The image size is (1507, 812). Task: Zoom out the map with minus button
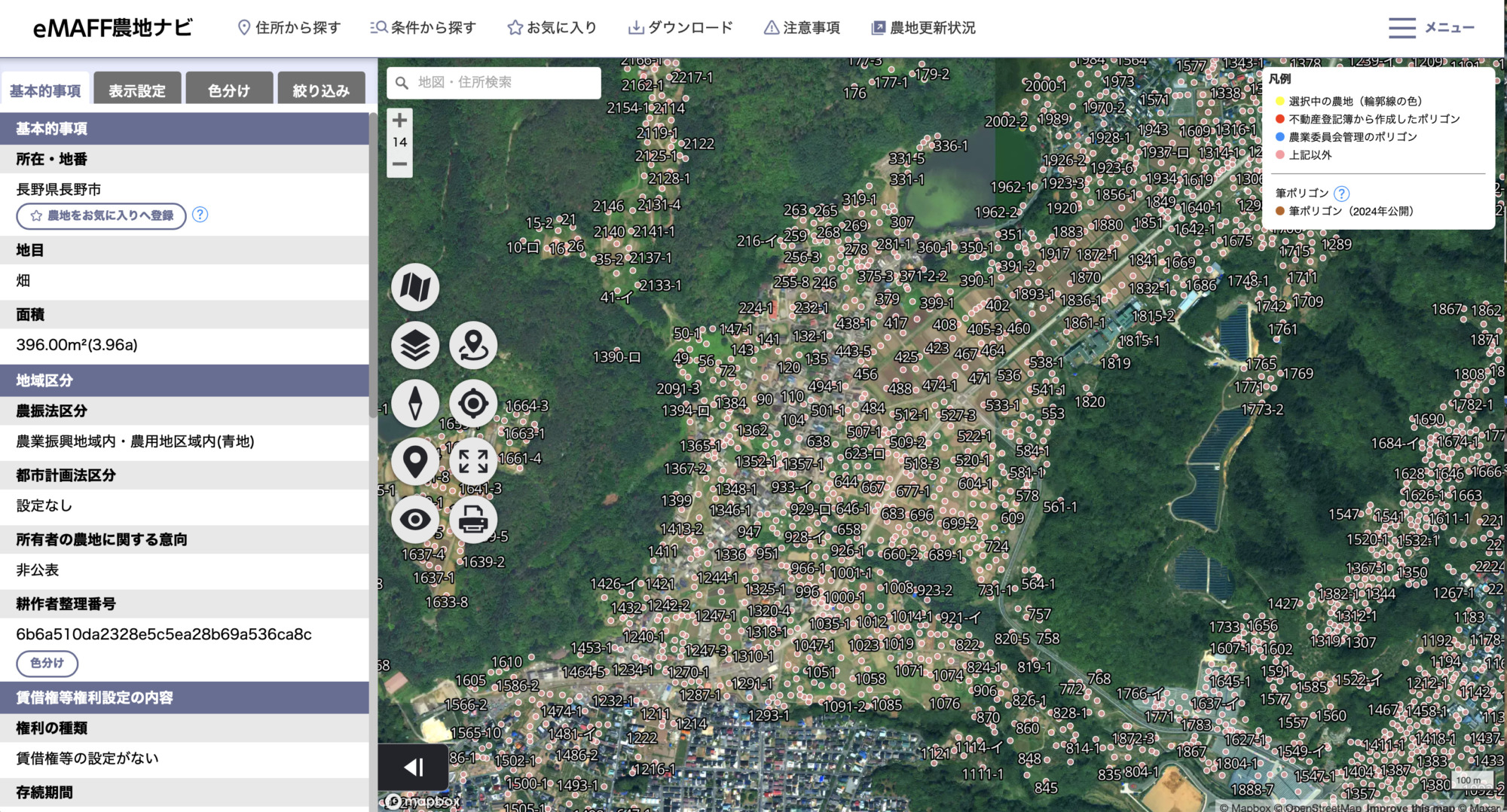point(399,164)
